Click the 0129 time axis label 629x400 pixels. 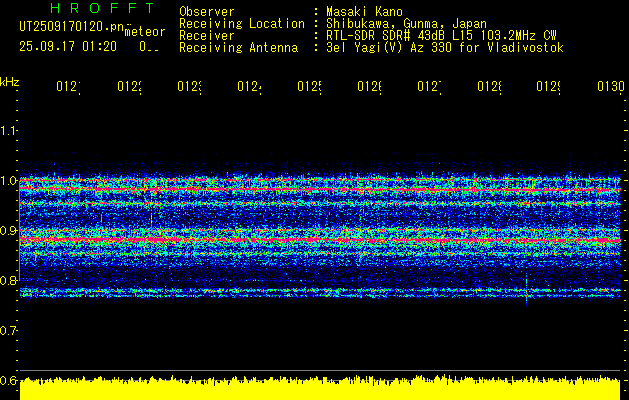pyautogui.click(x=549, y=86)
